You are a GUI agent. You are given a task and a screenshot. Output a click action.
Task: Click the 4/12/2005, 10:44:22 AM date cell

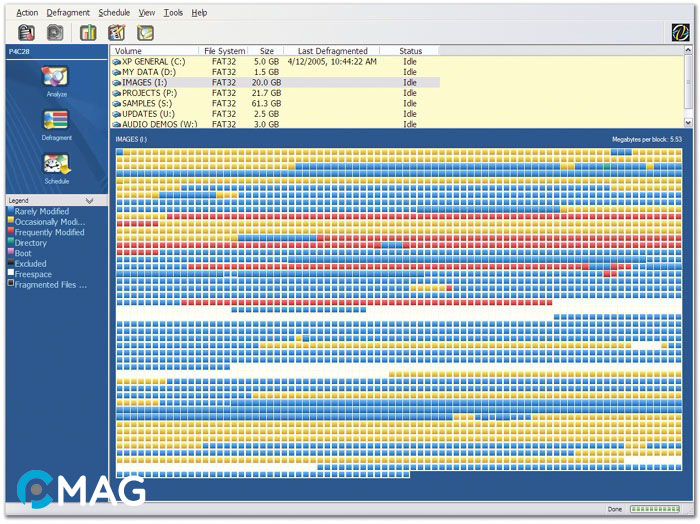point(332,62)
